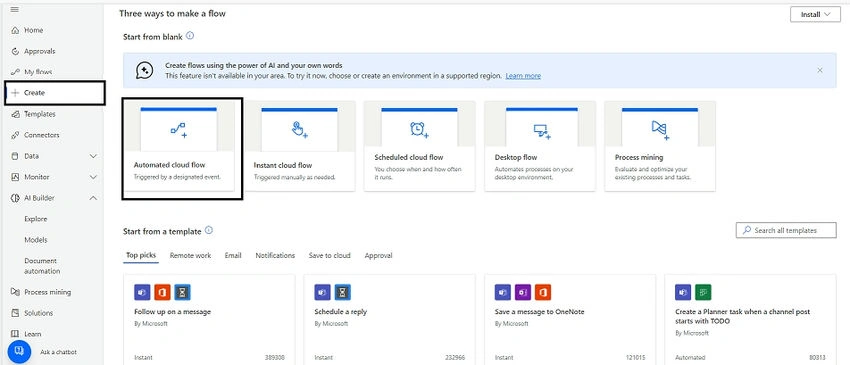Click the Create plus icon

click(x=15, y=93)
